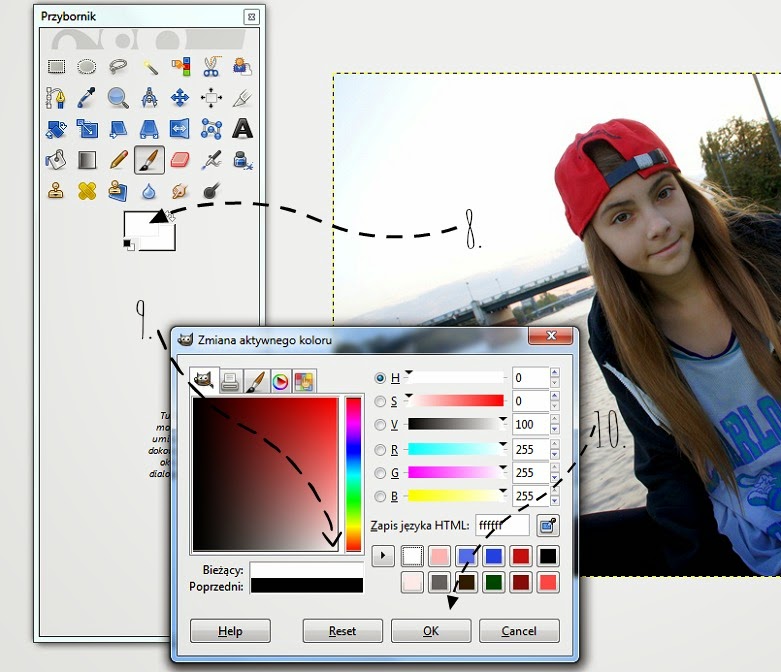The width and height of the screenshot is (781, 672).
Task: Select the Blur/Sharpen droplet tool
Action: (x=149, y=191)
